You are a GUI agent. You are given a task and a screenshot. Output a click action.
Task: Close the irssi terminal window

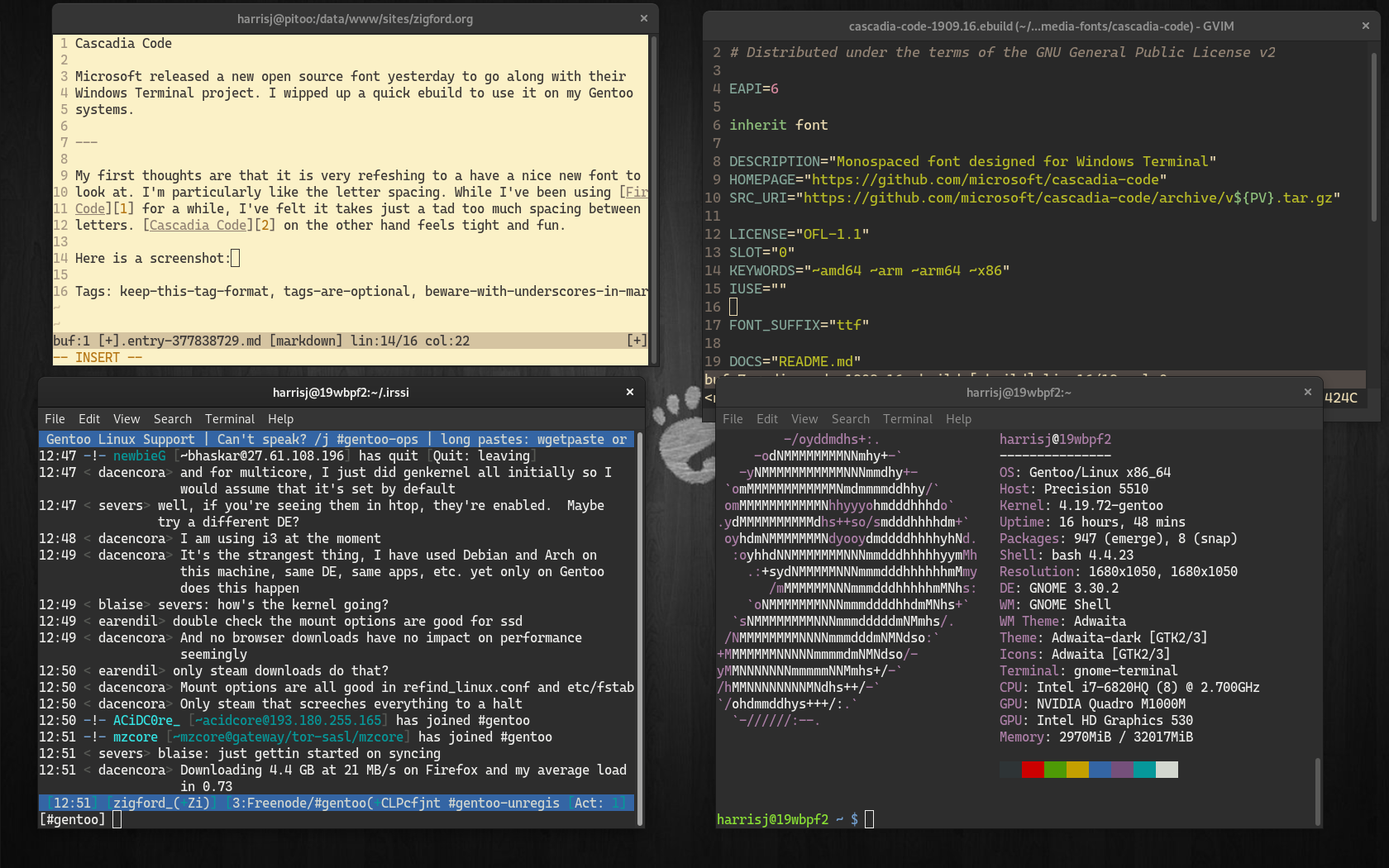(x=629, y=392)
